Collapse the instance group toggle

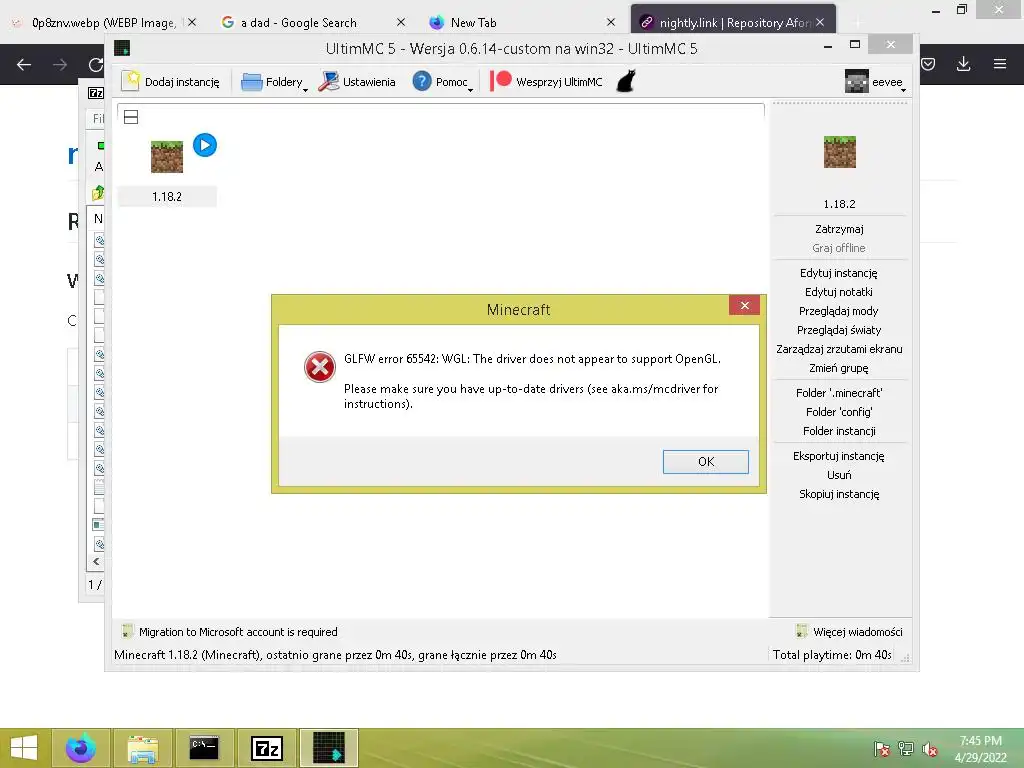coord(131,117)
